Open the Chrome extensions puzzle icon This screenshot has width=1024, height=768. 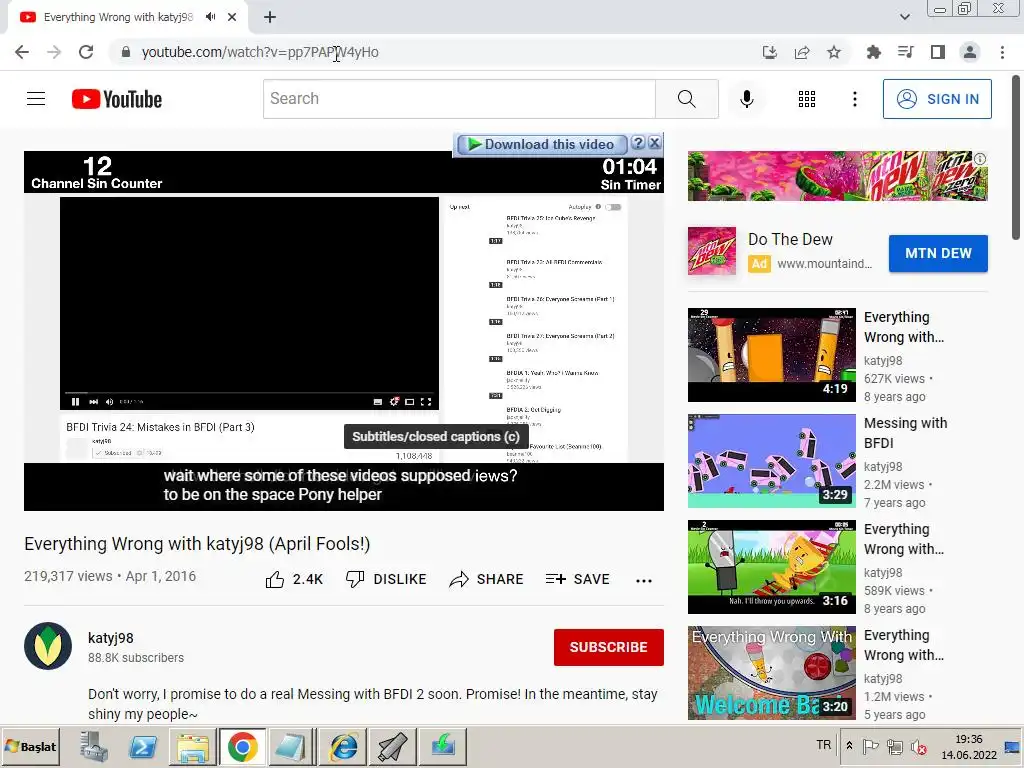point(873,52)
